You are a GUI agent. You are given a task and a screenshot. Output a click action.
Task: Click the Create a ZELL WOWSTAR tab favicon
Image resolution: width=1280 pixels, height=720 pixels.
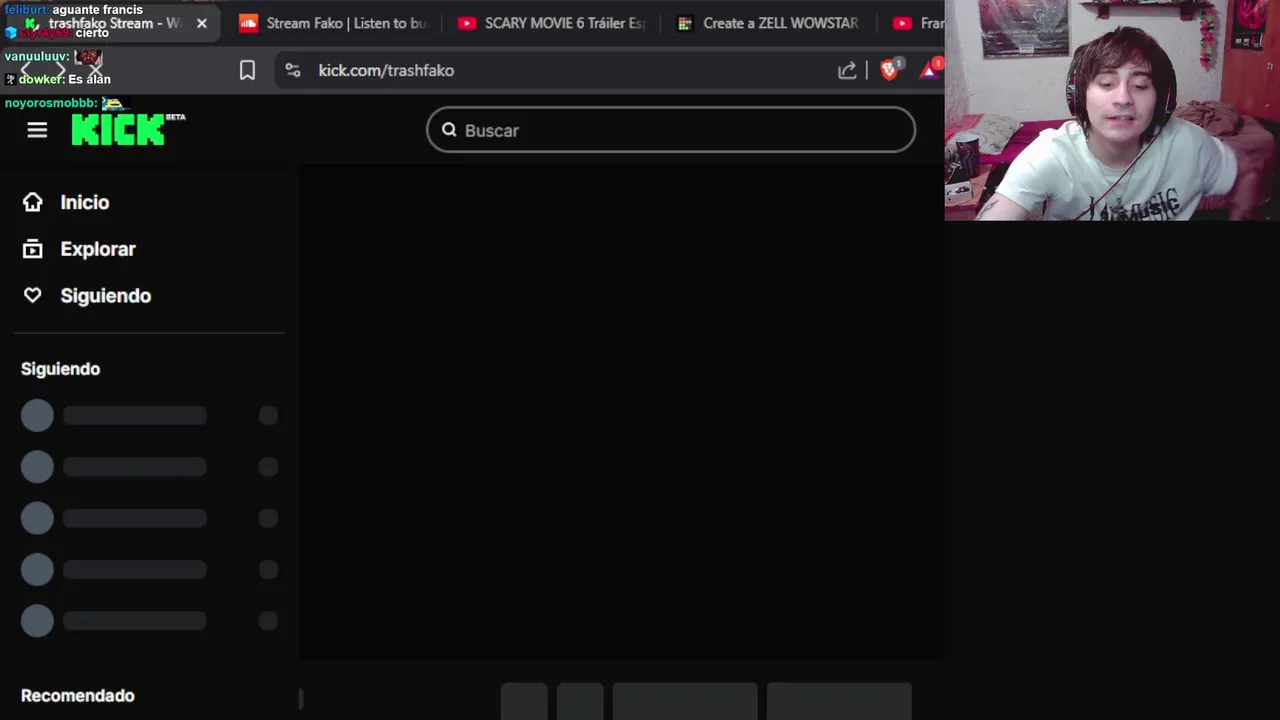[x=684, y=23]
